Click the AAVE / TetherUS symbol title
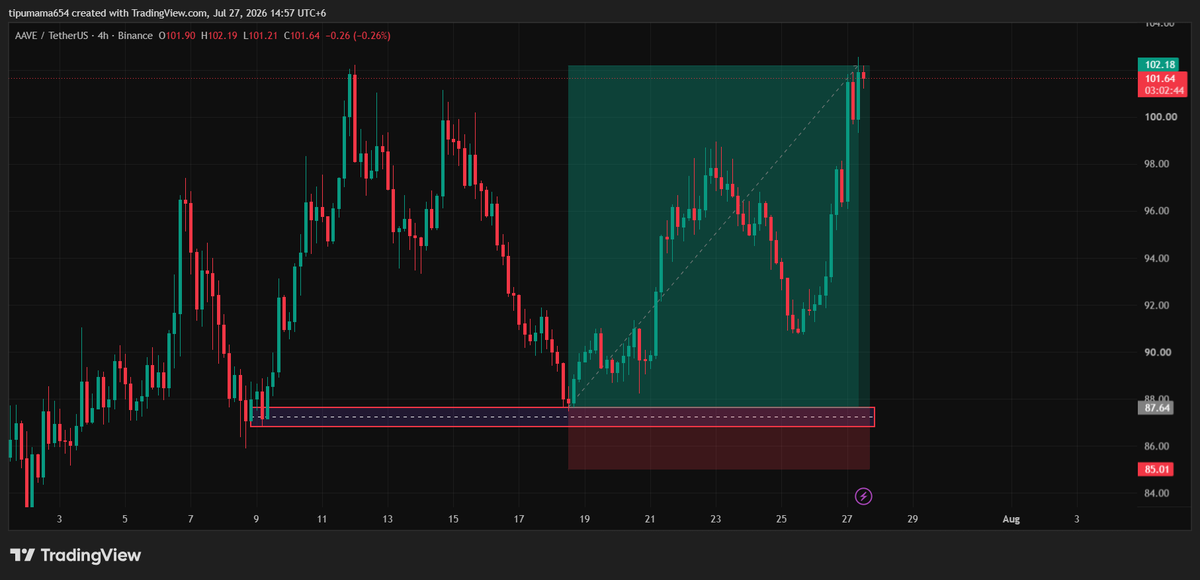 coord(53,36)
